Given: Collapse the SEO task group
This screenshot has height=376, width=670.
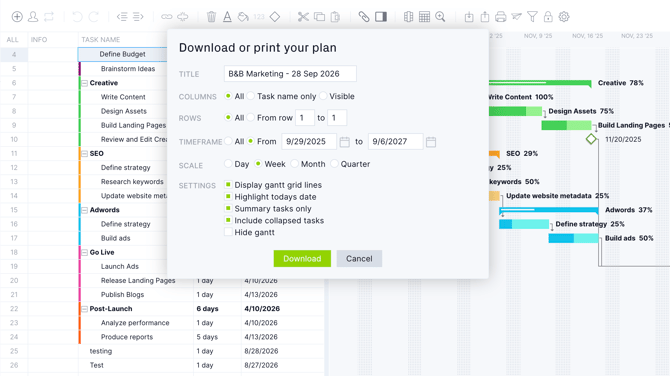Looking at the screenshot, I should 85,153.
